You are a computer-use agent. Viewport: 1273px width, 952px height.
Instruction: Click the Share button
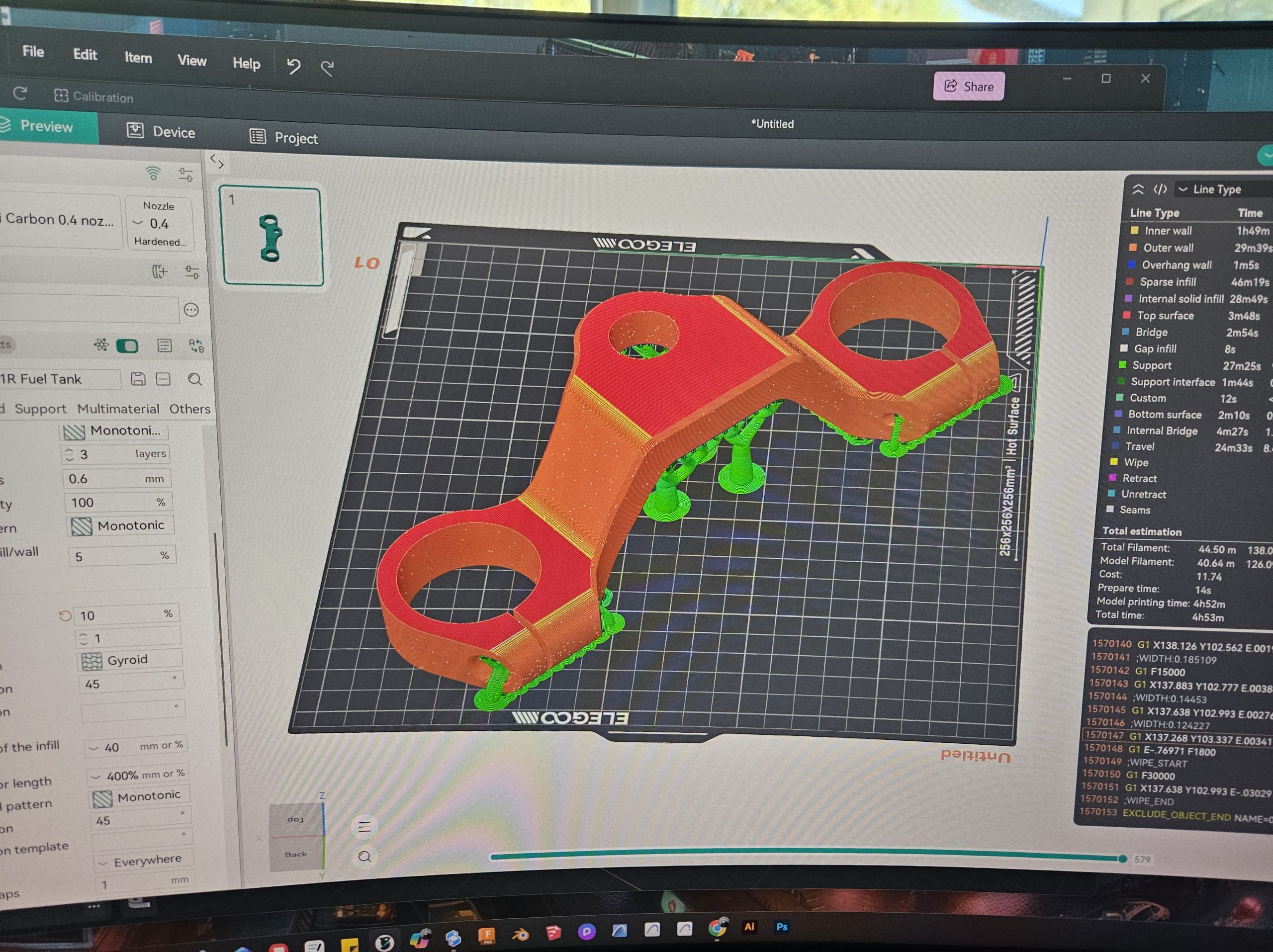pos(969,87)
